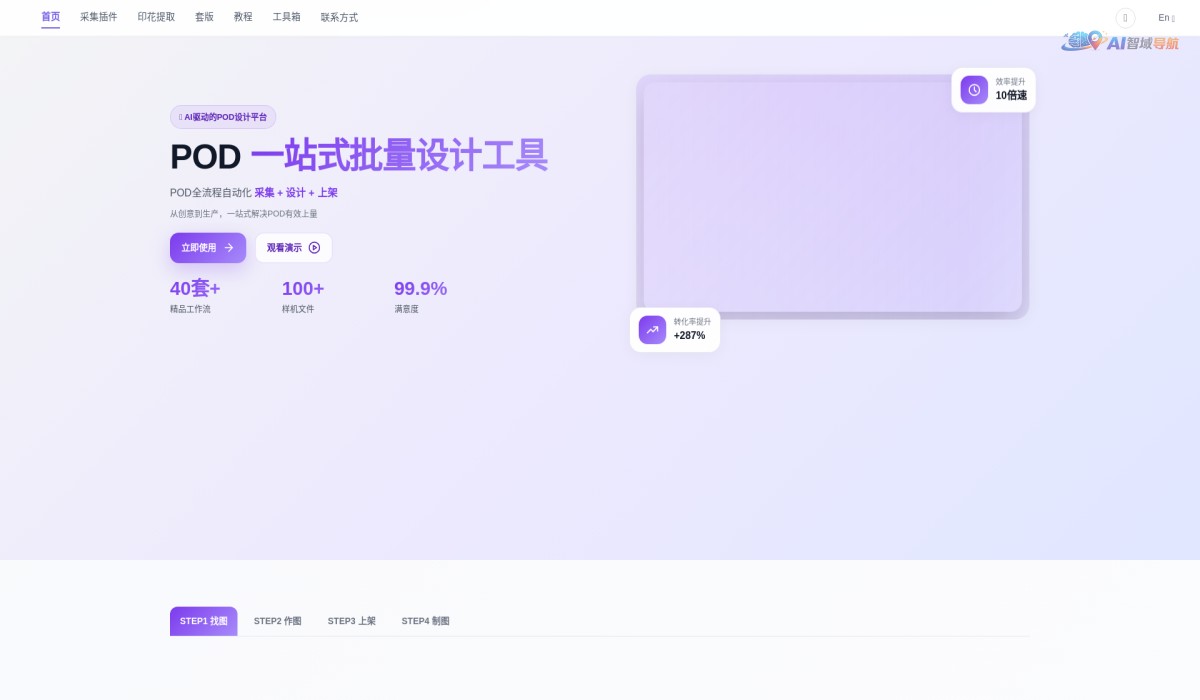
Task: Click the play icon inside 观看演示 button
Action: coord(315,248)
